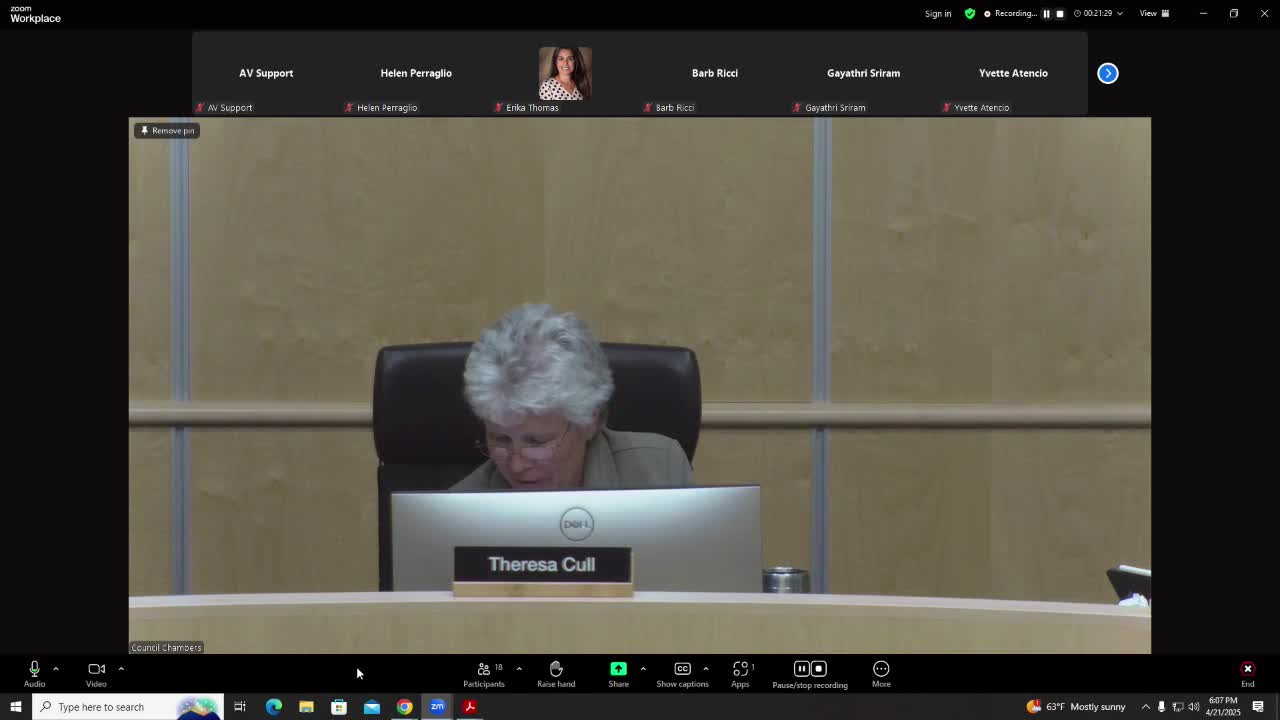Open the weather widget showing 63°F
This screenshot has width=1280, height=720.
[x=1076, y=707]
